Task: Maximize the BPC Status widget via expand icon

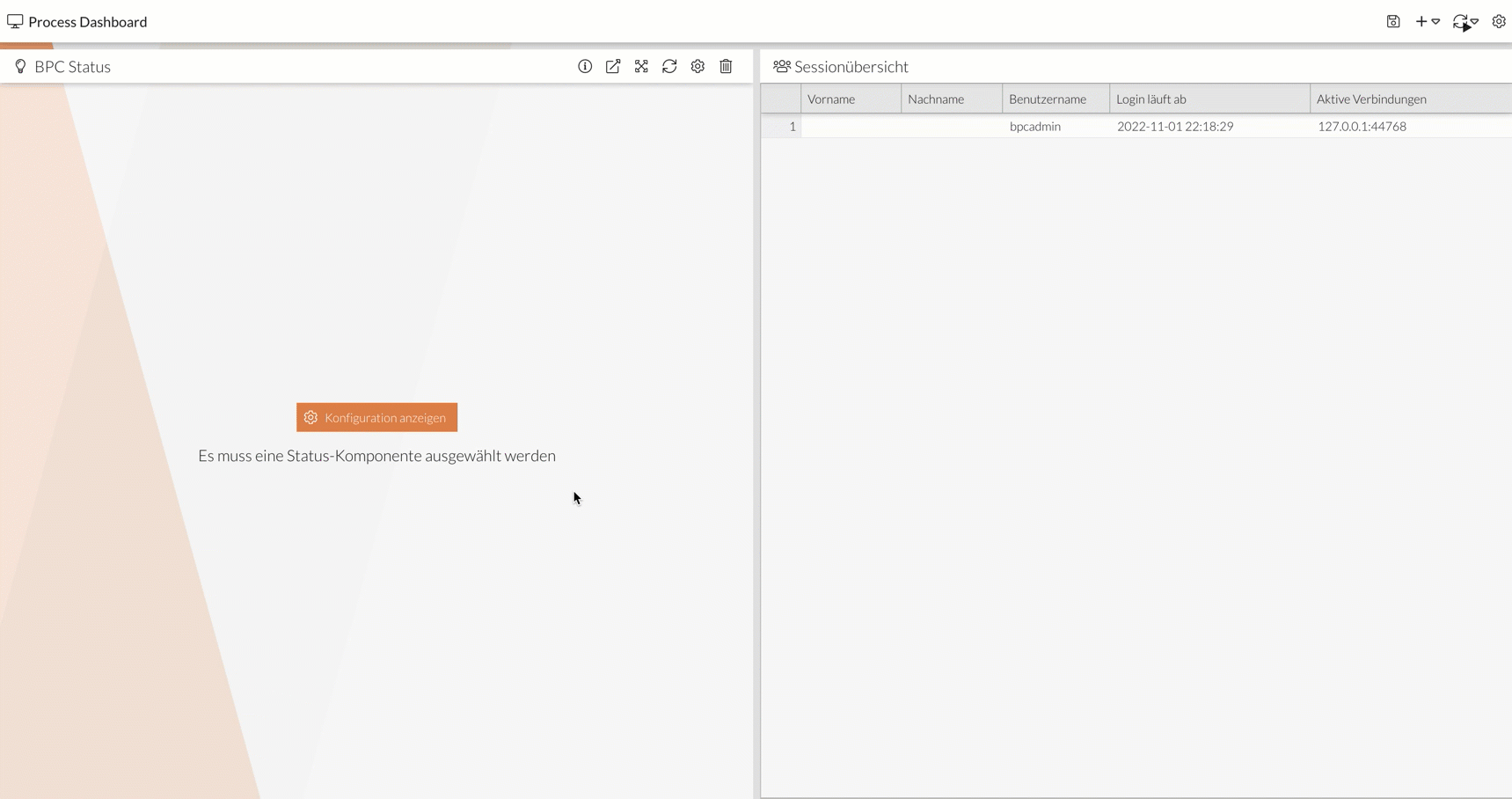Action: [x=641, y=66]
